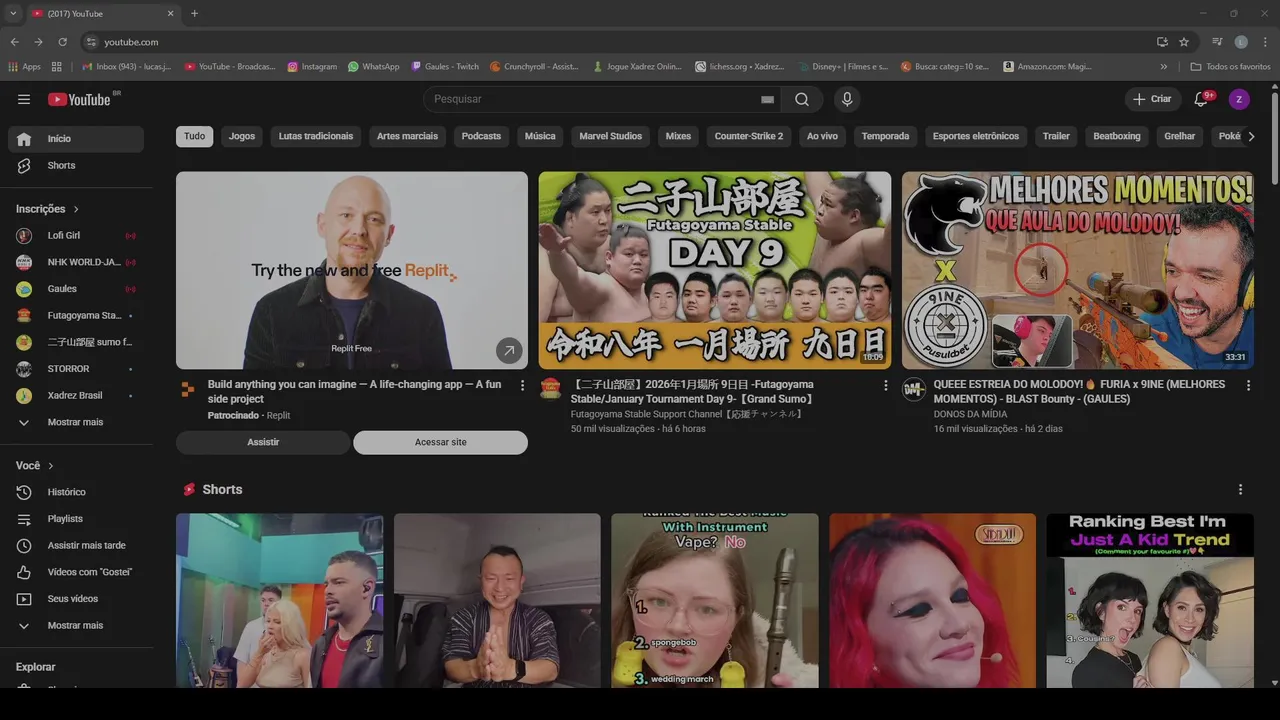
Task: Open Gaules channel subscription
Action: point(76,289)
